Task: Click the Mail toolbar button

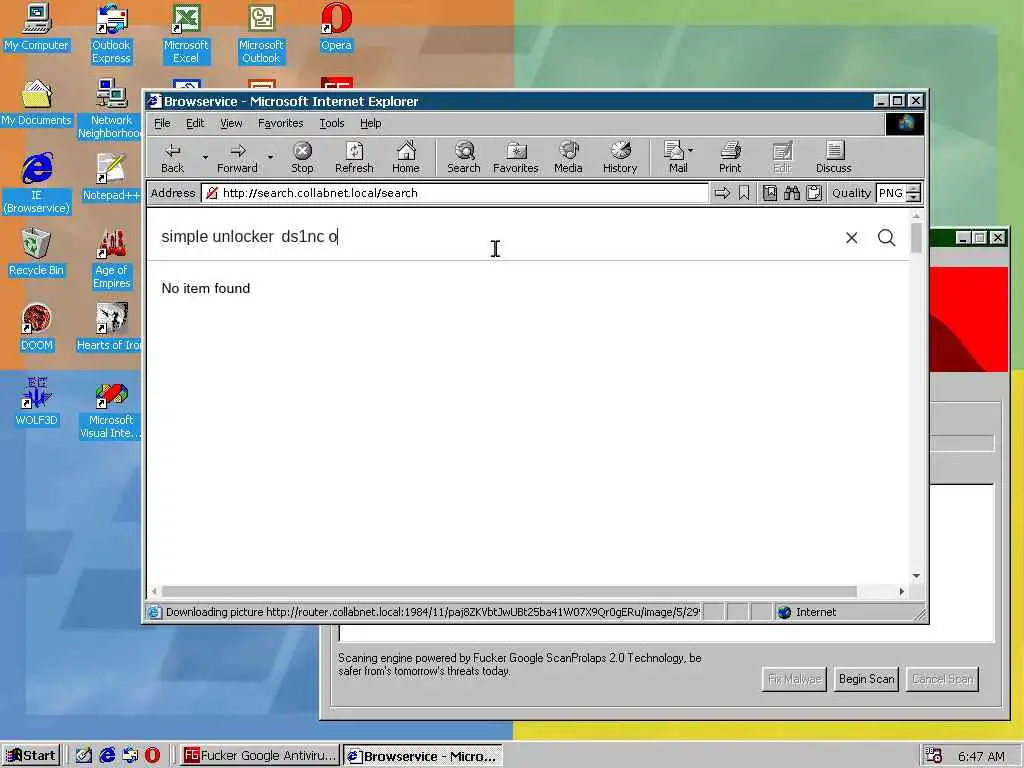Action: pos(675,158)
